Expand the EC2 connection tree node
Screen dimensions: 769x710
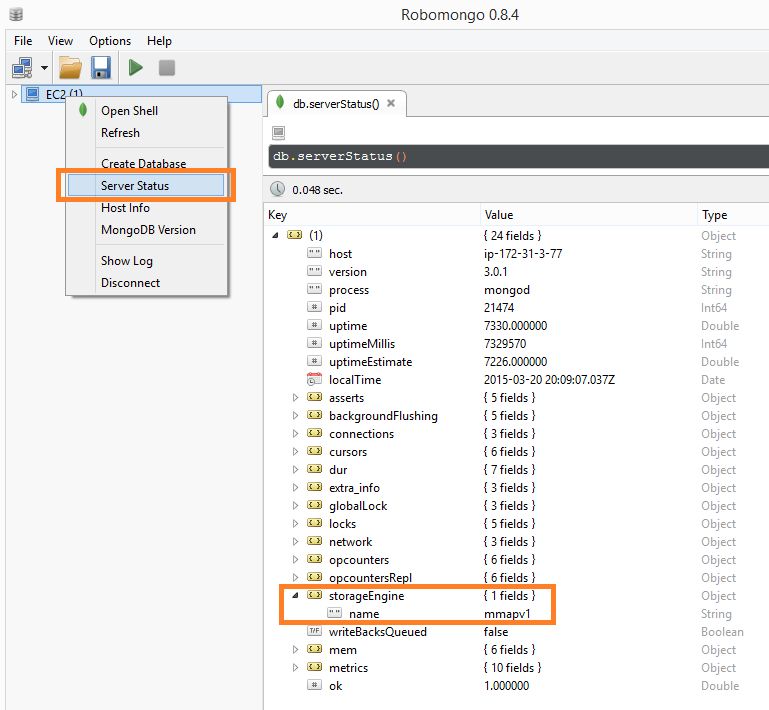[14, 94]
